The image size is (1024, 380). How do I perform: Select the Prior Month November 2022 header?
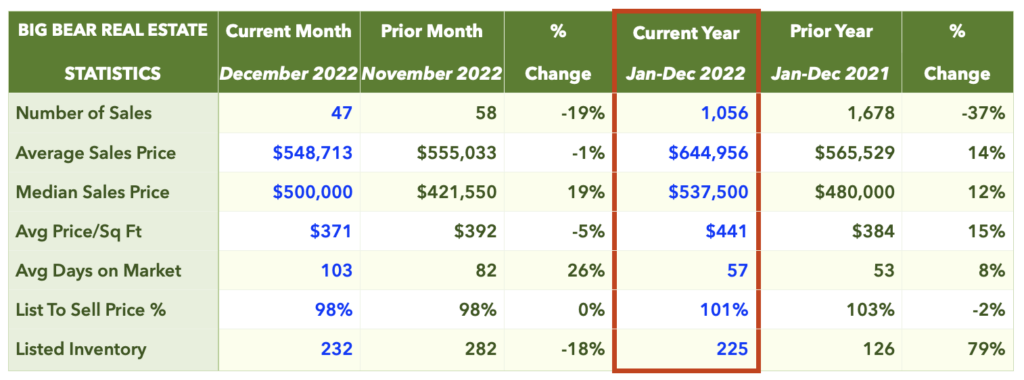coord(432,52)
